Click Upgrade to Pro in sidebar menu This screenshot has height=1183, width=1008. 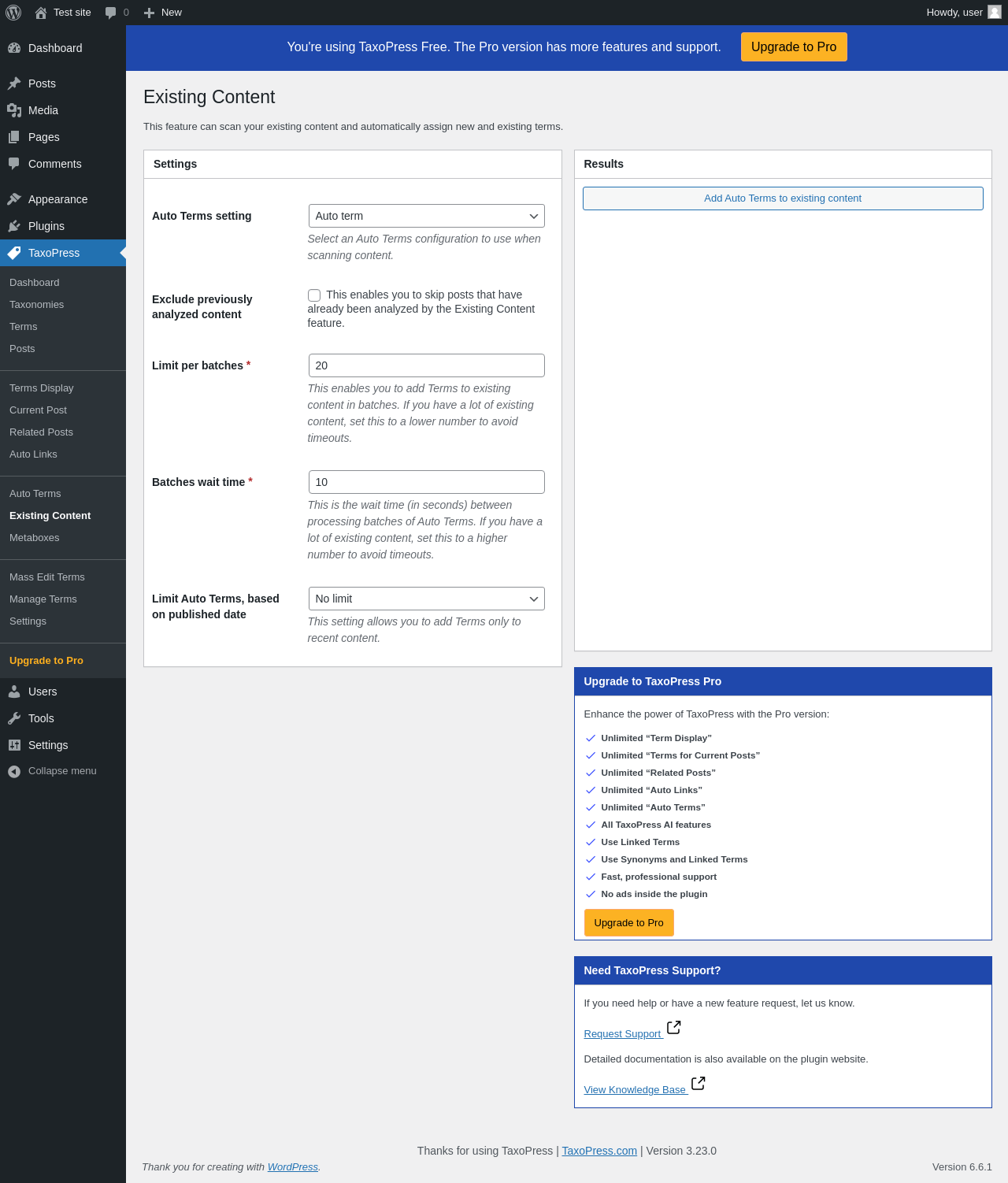[x=46, y=661]
